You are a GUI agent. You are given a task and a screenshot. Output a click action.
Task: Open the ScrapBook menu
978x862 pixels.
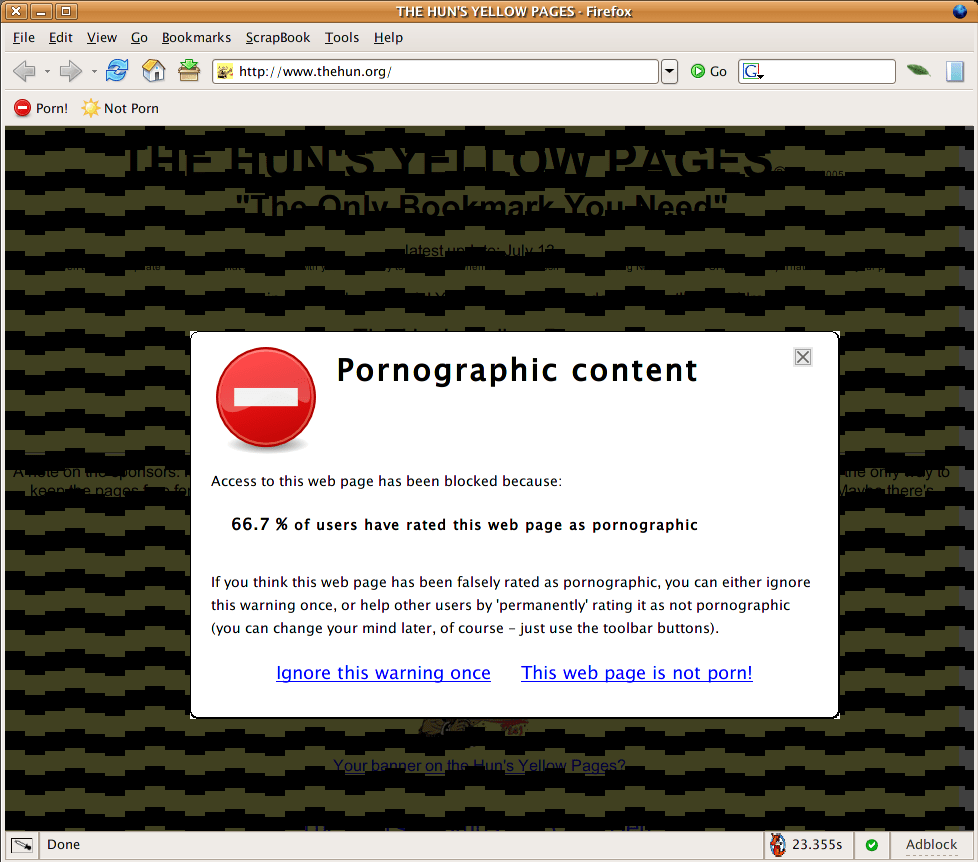point(278,37)
